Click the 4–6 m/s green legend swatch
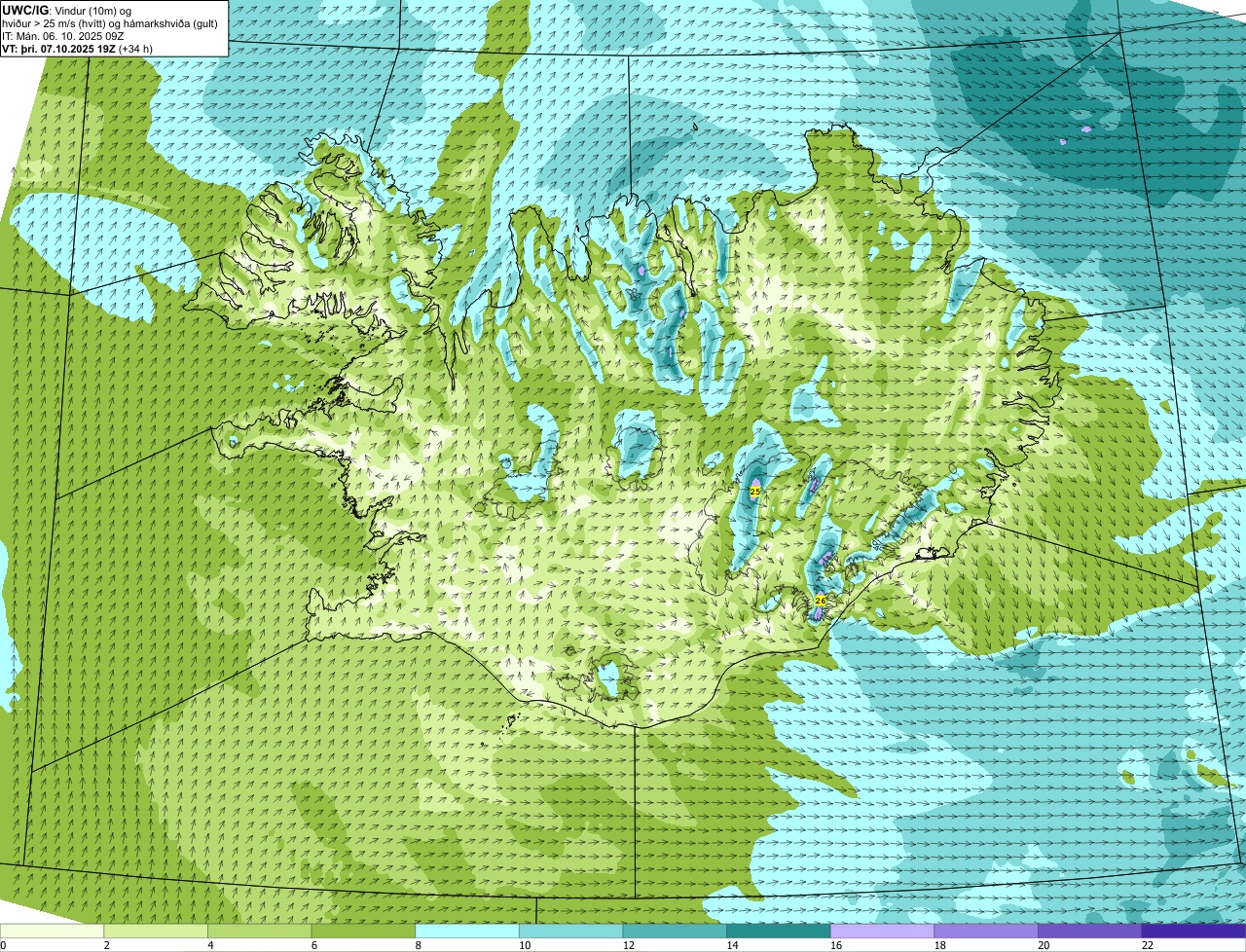Image resolution: width=1246 pixels, height=952 pixels. tap(259, 931)
